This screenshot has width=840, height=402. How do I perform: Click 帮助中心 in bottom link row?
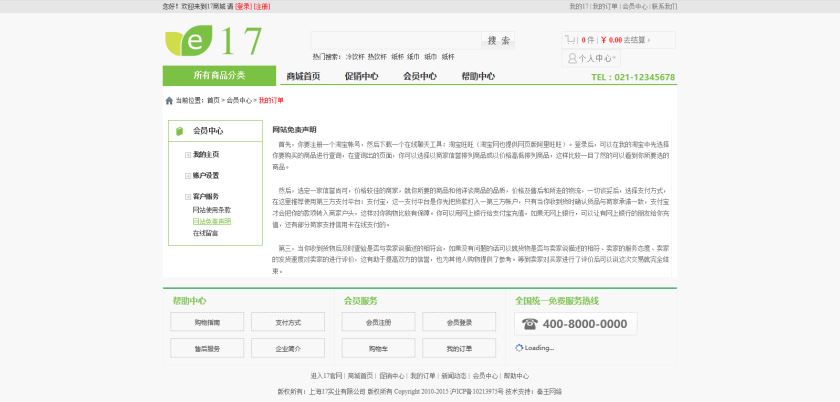click(x=516, y=376)
